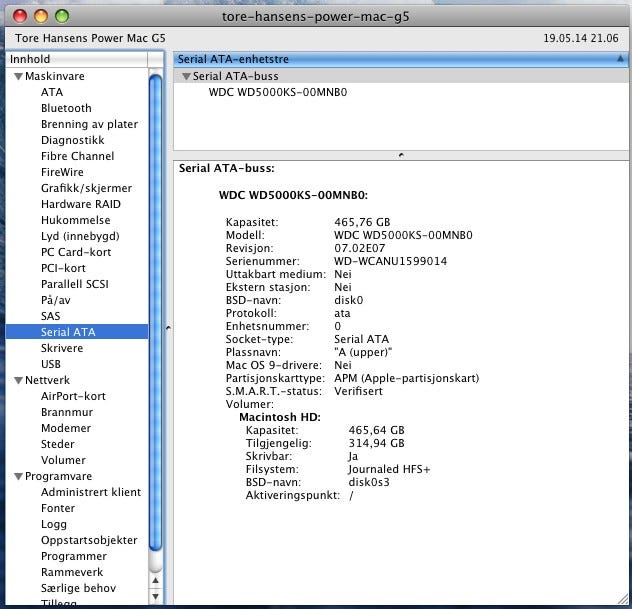
Task: Select Fibre Channel item
Action: (77, 156)
